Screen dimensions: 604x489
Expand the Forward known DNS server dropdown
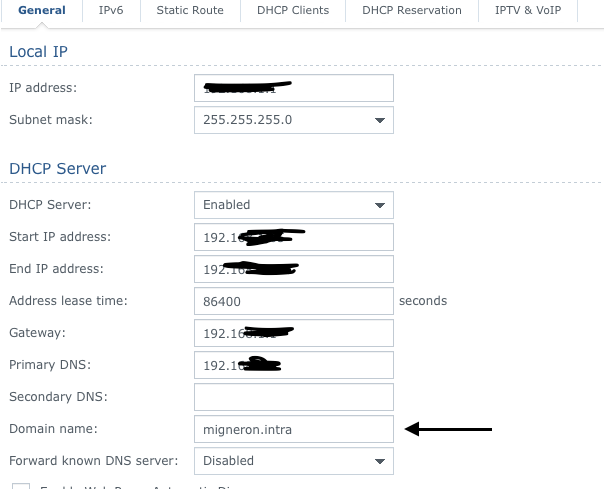[293, 461]
